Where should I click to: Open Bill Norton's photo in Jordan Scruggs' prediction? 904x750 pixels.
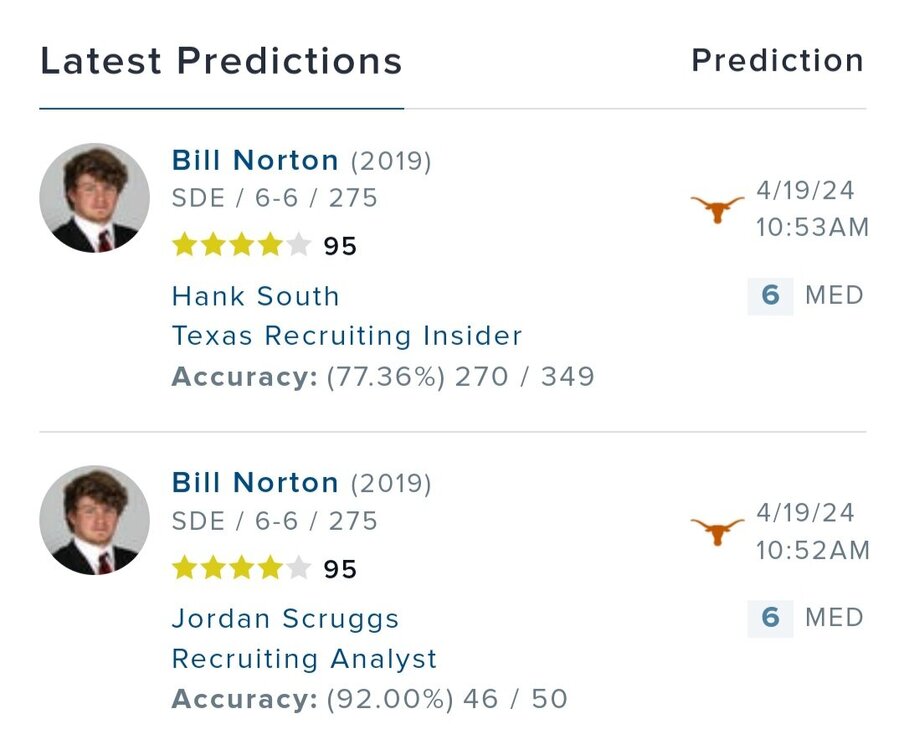pyautogui.click(x=94, y=520)
